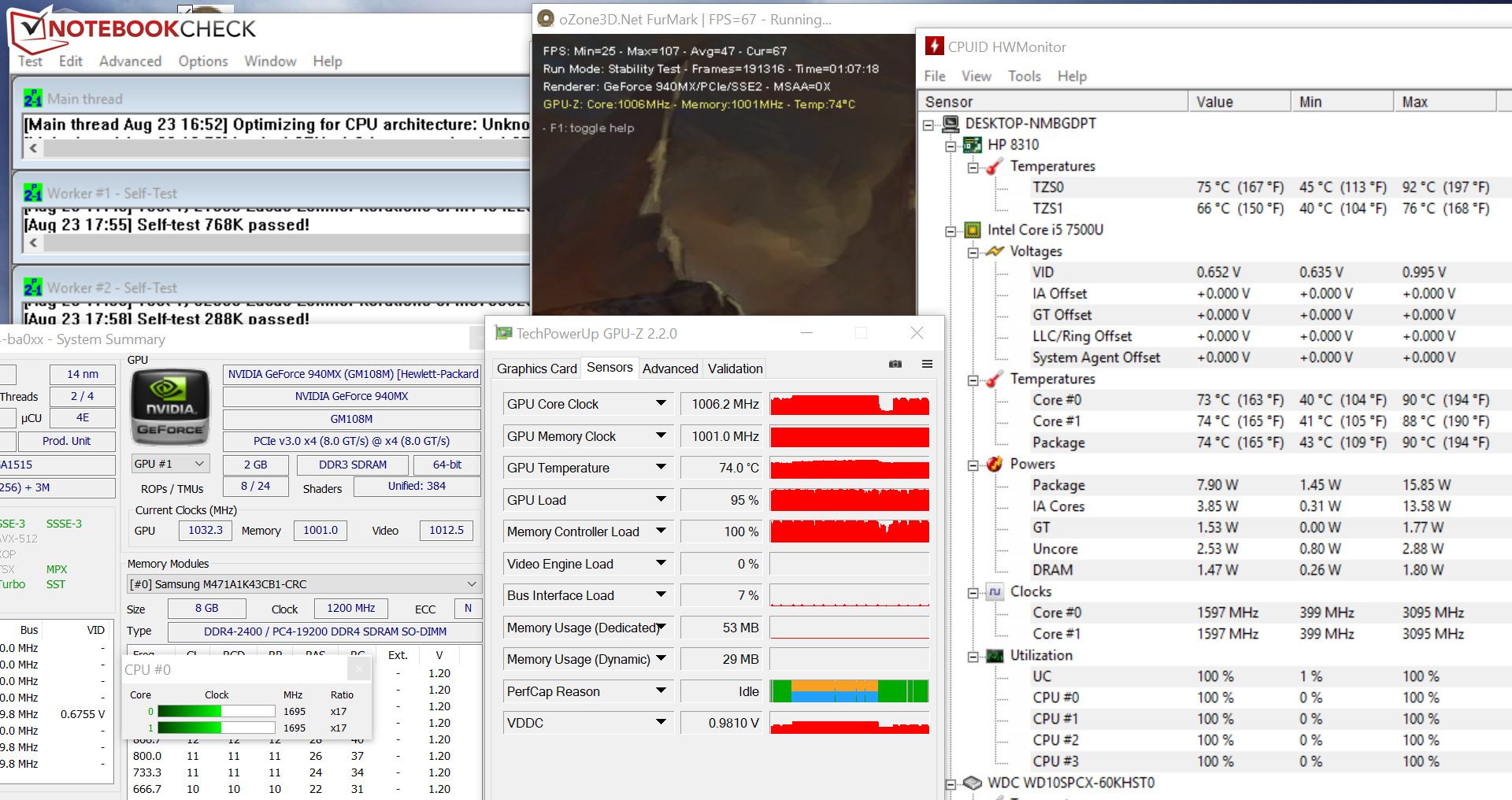Open the Tools menu in HWMonitor
This screenshot has width=1512, height=800.
click(1025, 76)
